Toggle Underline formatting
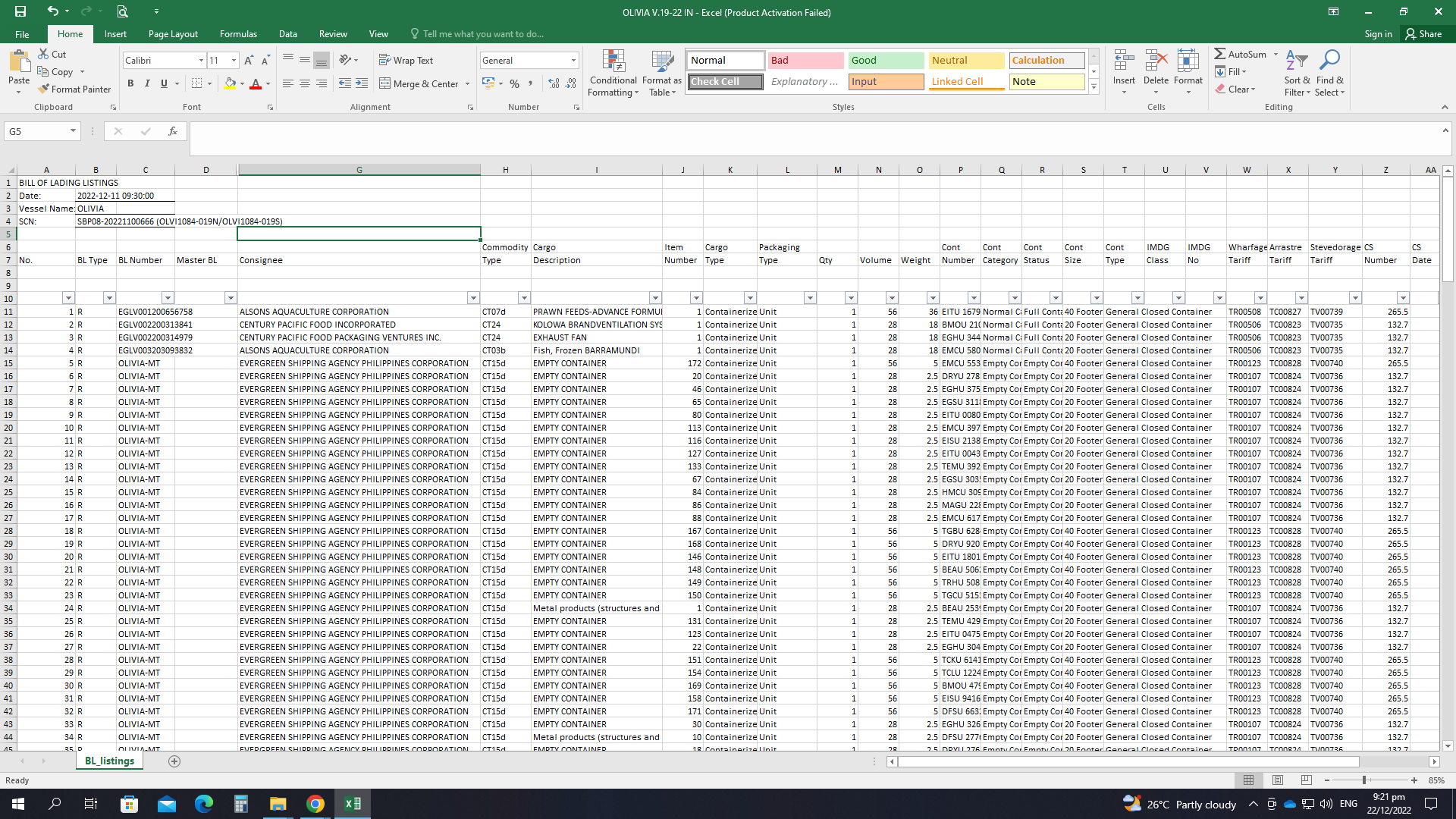The image size is (1456, 819). pos(164,83)
